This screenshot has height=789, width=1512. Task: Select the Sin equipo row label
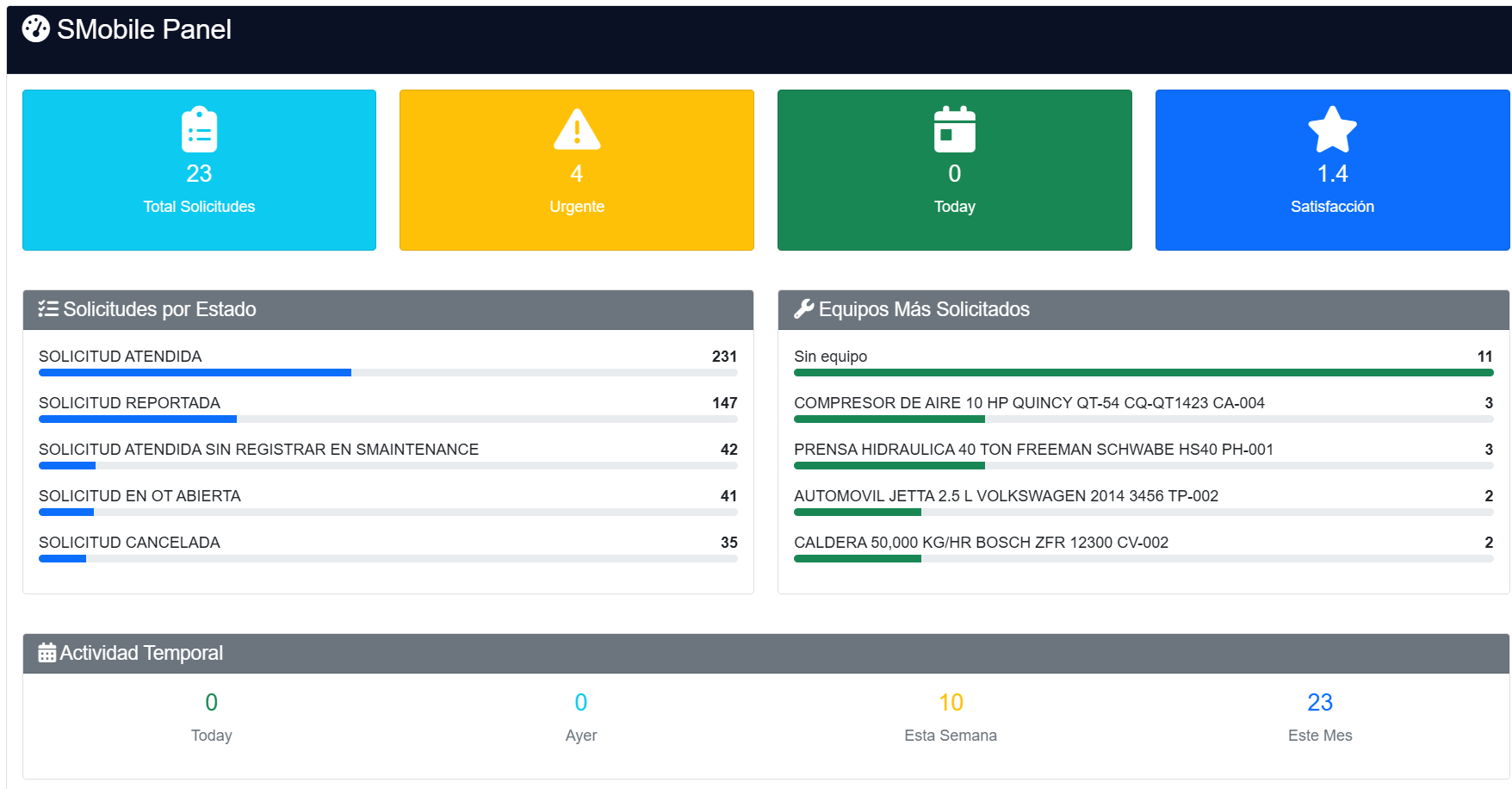coord(830,357)
